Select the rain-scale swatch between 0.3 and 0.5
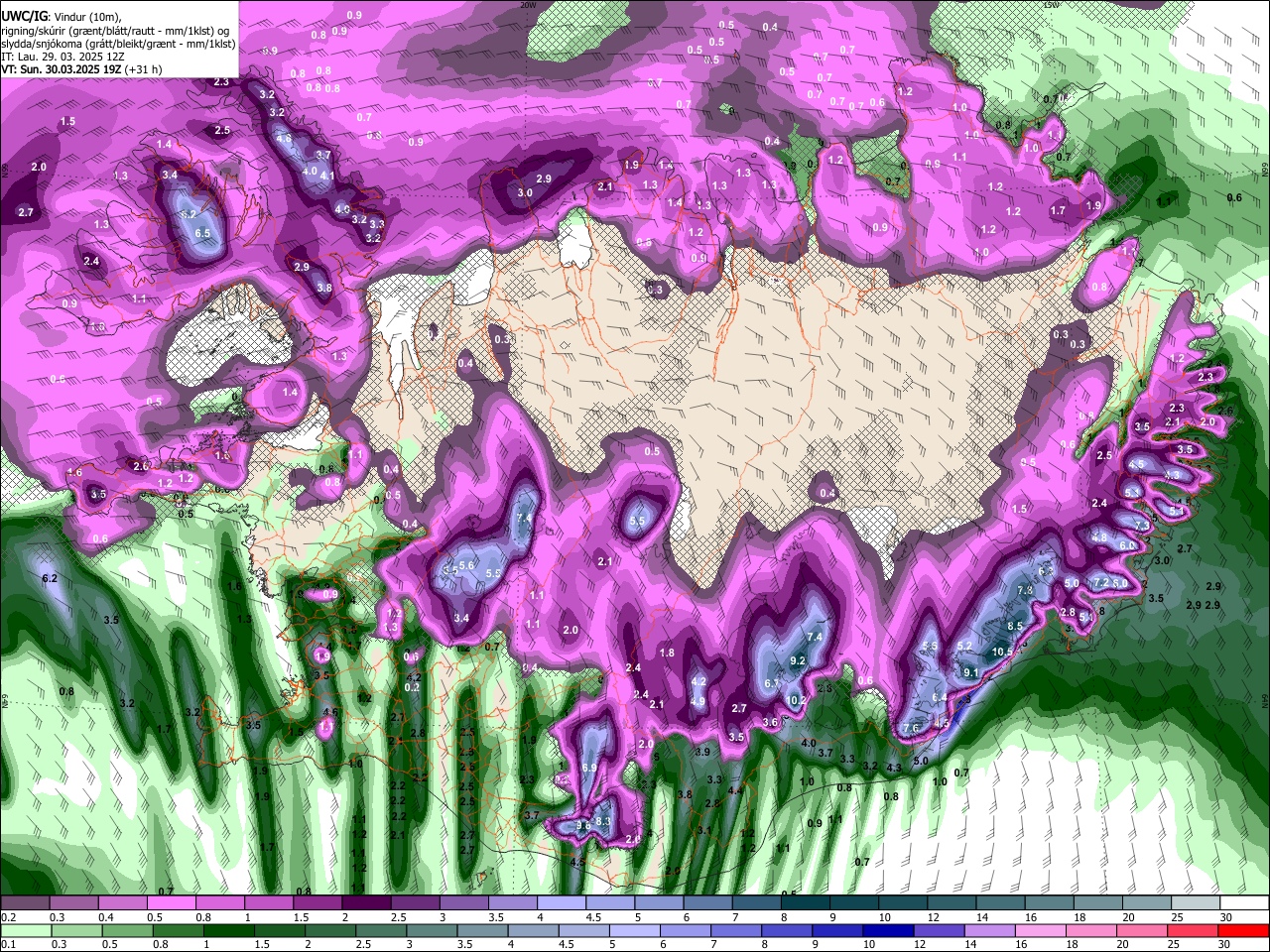 (75, 930)
